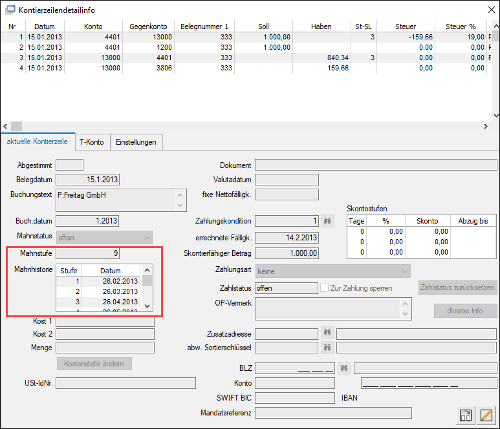Click the Mandatsreferenz input field
The image size is (500, 429).
pos(333,413)
